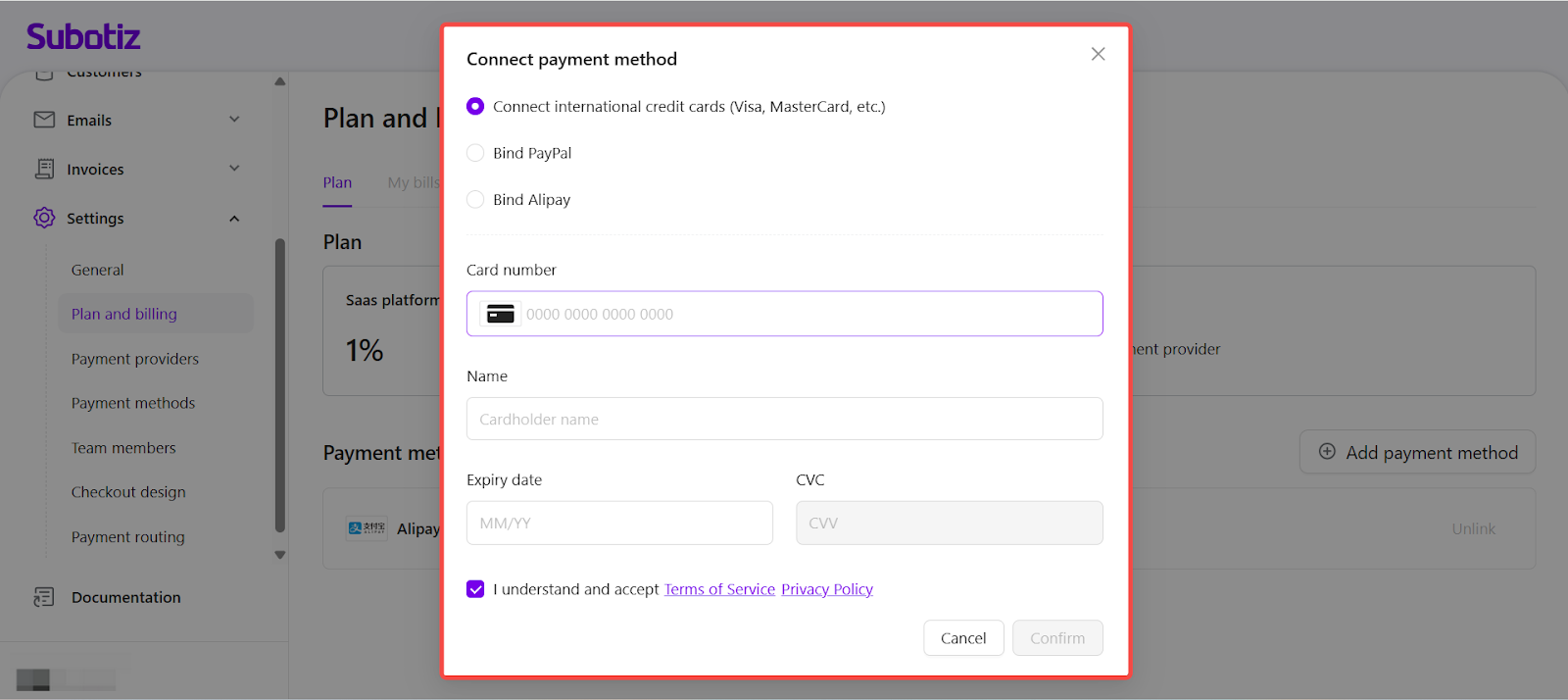The height and width of the screenshot is (700, 1568).
Task: Click the Settings gear icon
Action: (44, 218)
